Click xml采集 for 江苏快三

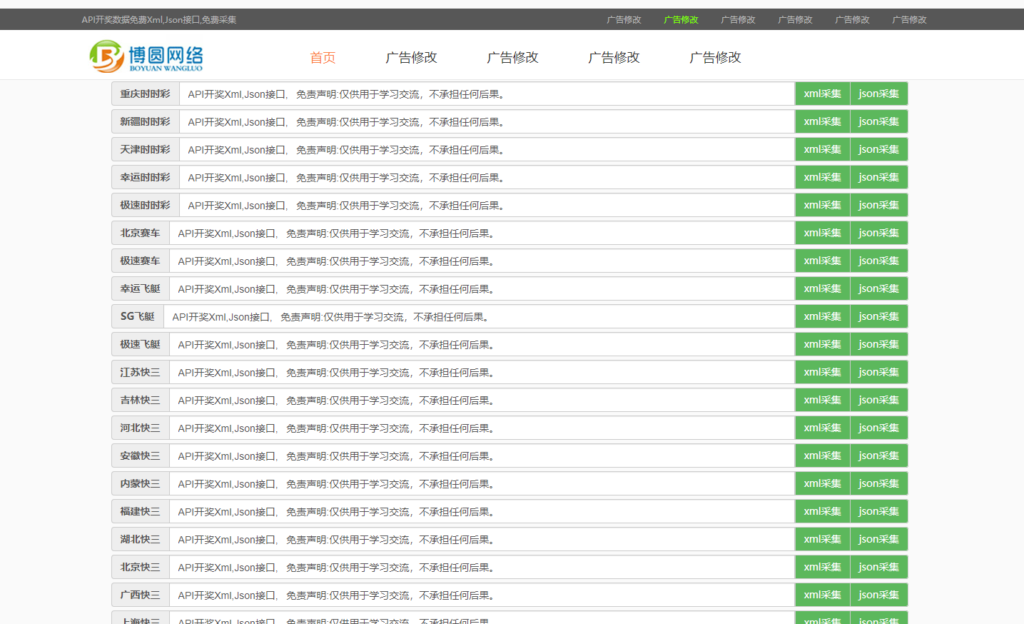click(822, 372)
